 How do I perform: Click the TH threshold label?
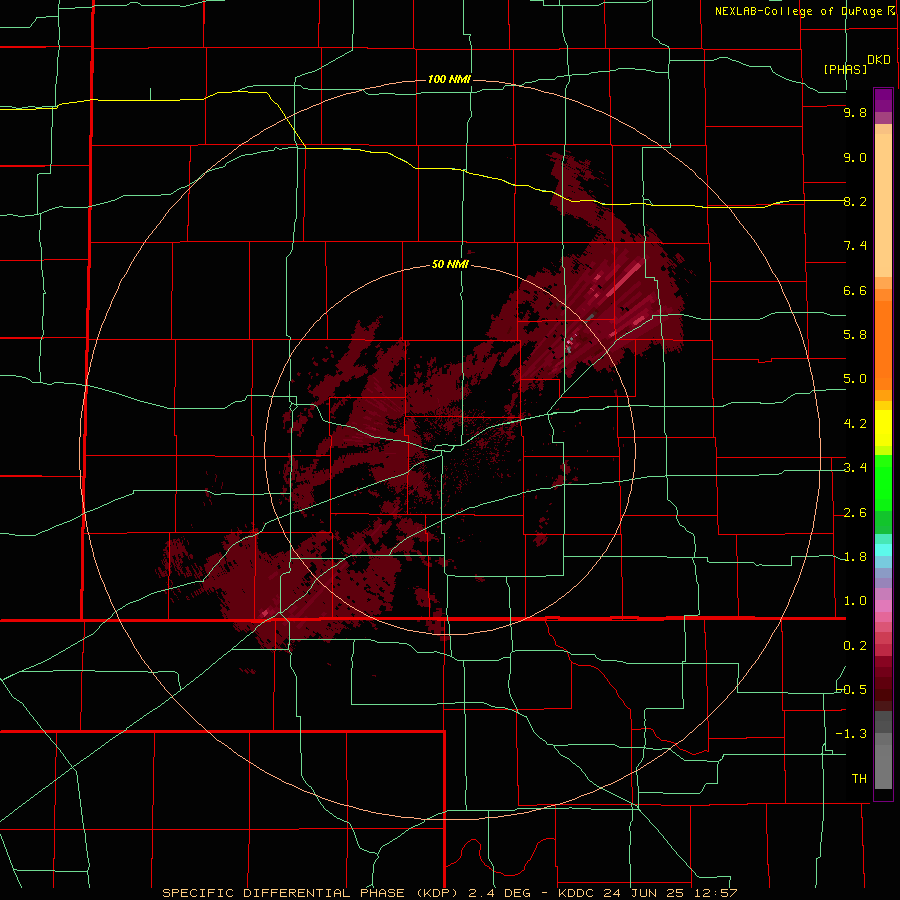[859, 779]
